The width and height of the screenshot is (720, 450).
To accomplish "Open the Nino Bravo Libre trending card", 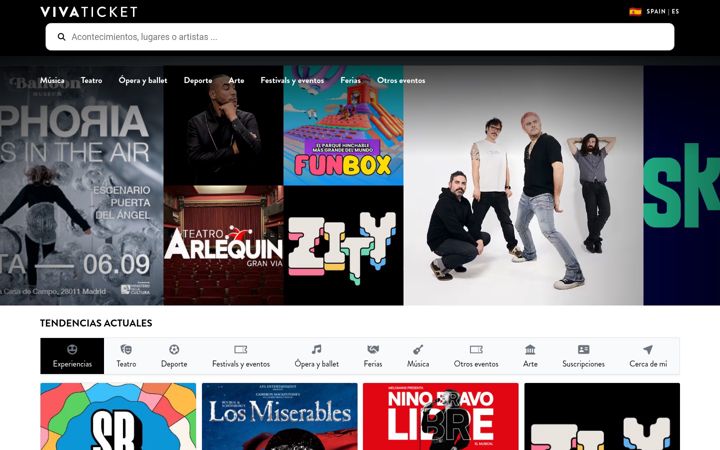I will pyautogui.click(x=441, y=416).
